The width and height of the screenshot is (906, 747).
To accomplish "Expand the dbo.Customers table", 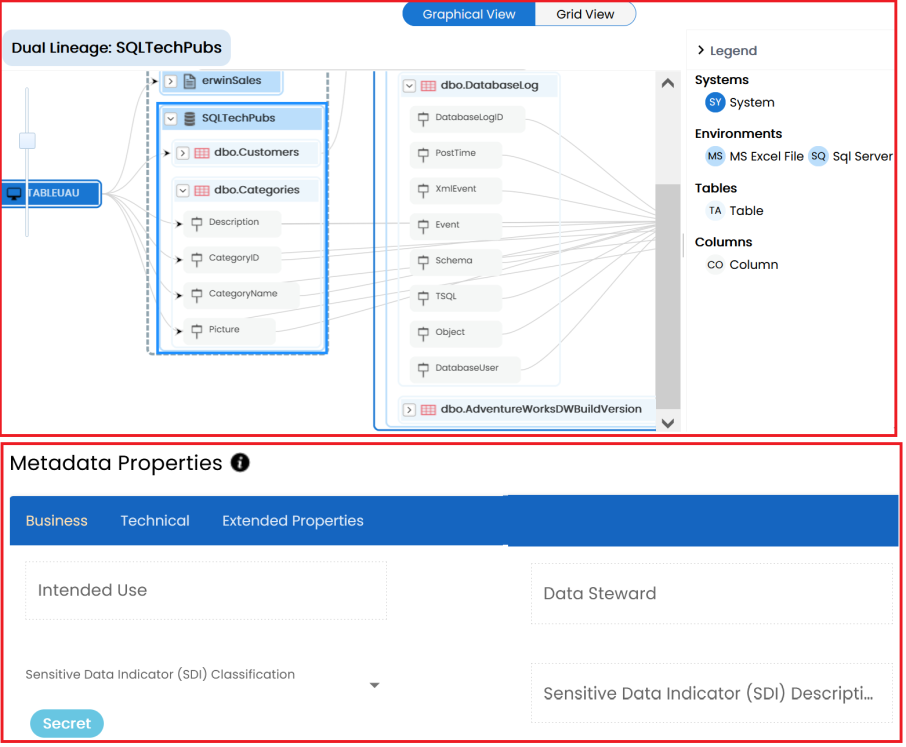I will (x=183, y=153).
